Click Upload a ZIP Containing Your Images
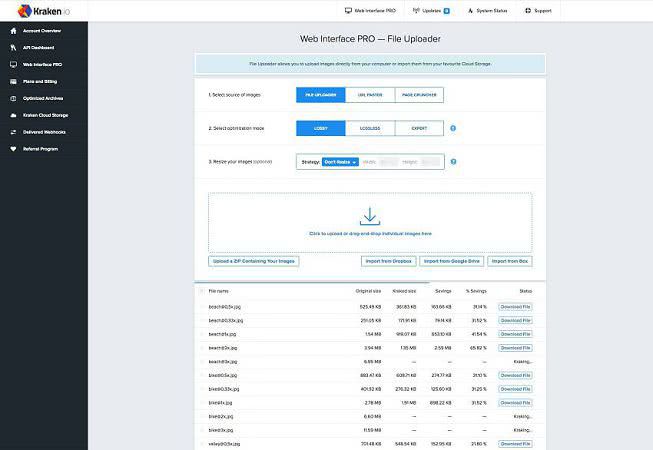This screenshot has width=653, height=450. click(x=253, y=261)
